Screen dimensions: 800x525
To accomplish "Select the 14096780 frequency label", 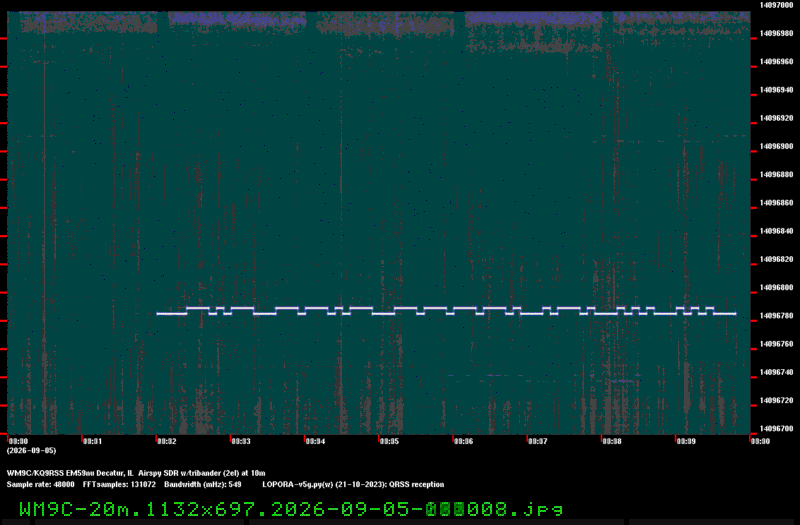I will click(777, 316).
